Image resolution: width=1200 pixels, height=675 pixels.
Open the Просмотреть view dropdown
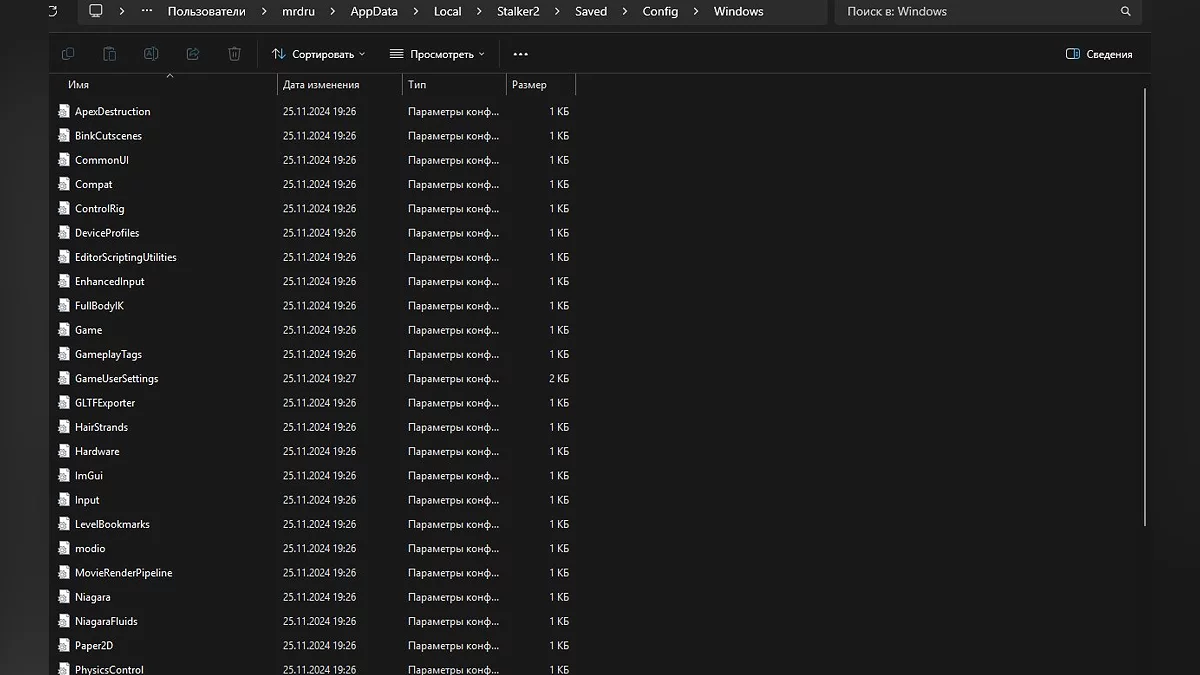click(x=437, y=54)
